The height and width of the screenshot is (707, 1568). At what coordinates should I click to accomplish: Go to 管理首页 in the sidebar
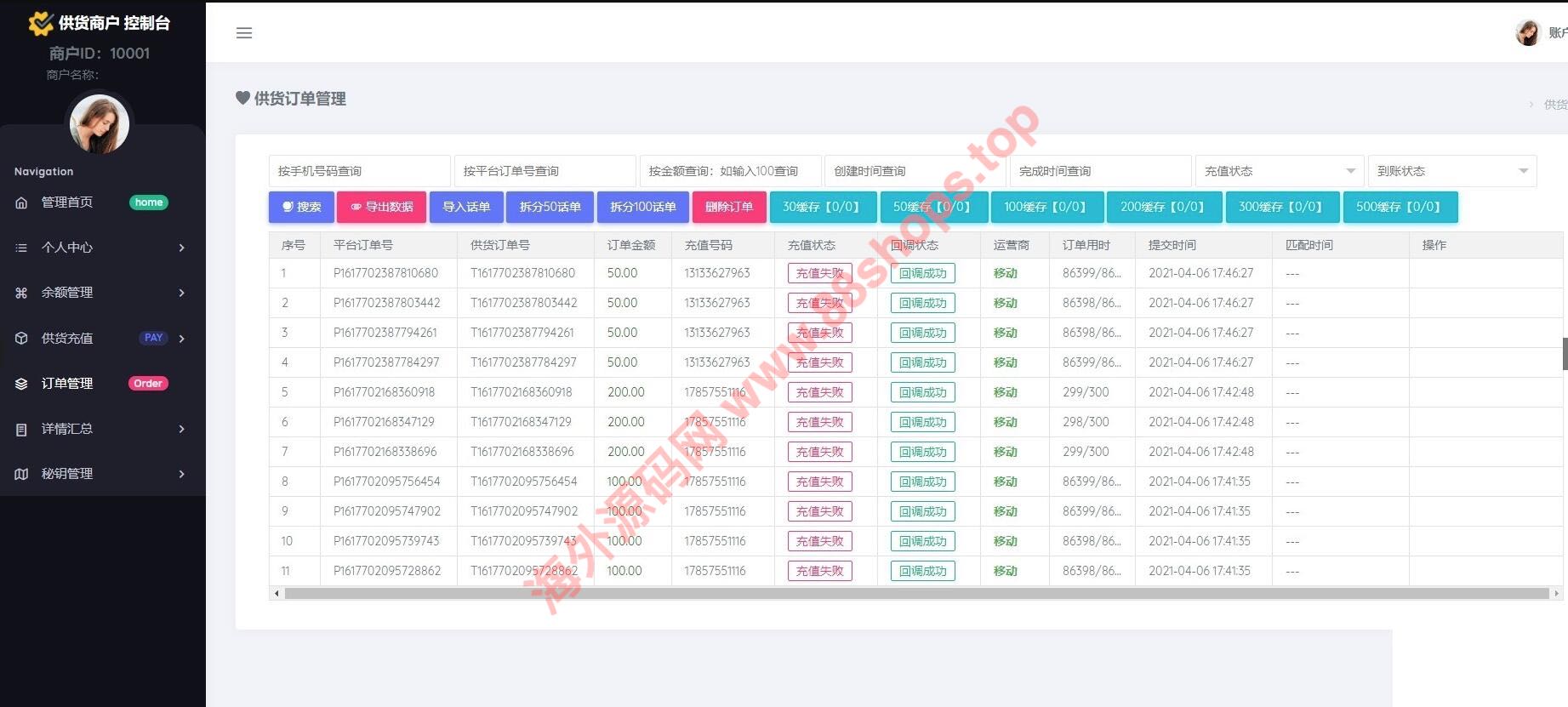[x=68, y=202]
